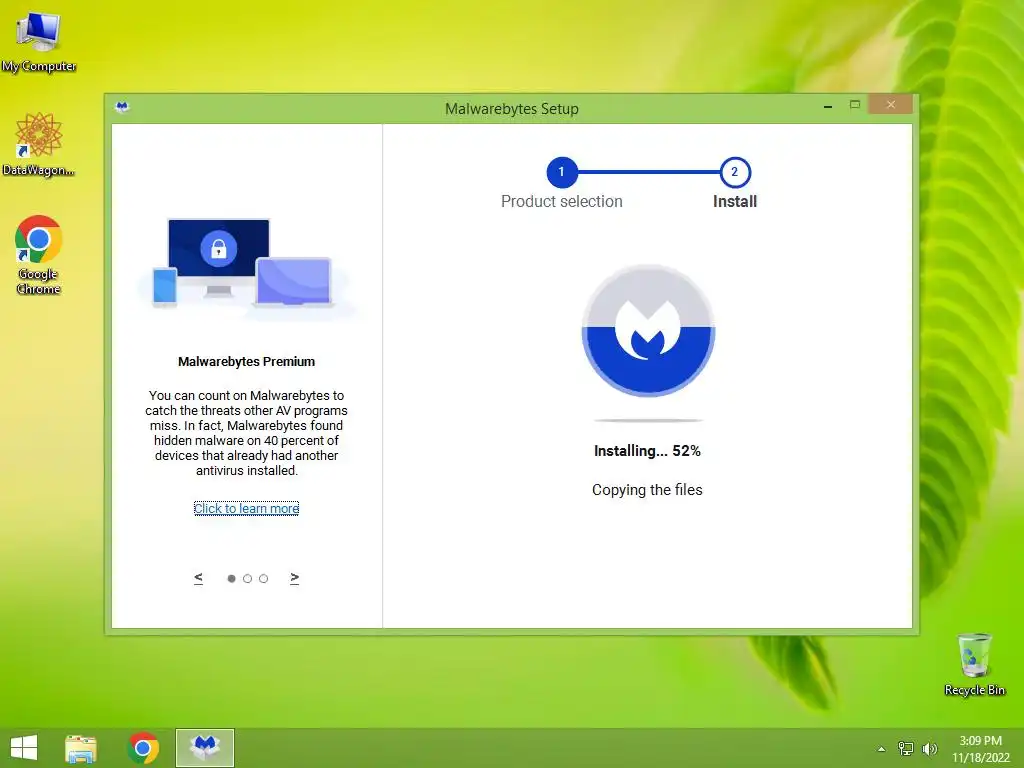
Task: Maximize the Malwarebytes Setup window
Action: pyautogui.click(x=855, y=104)
